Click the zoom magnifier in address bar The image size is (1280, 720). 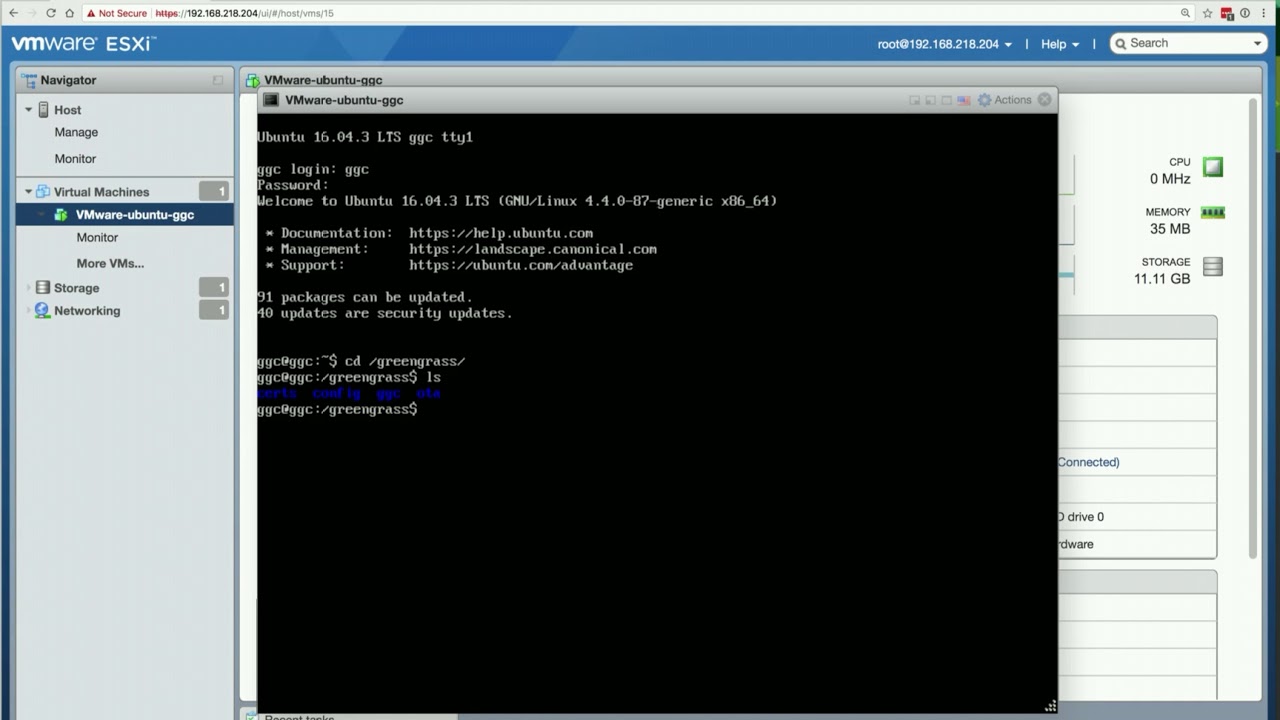click(x=1186, y=13)
